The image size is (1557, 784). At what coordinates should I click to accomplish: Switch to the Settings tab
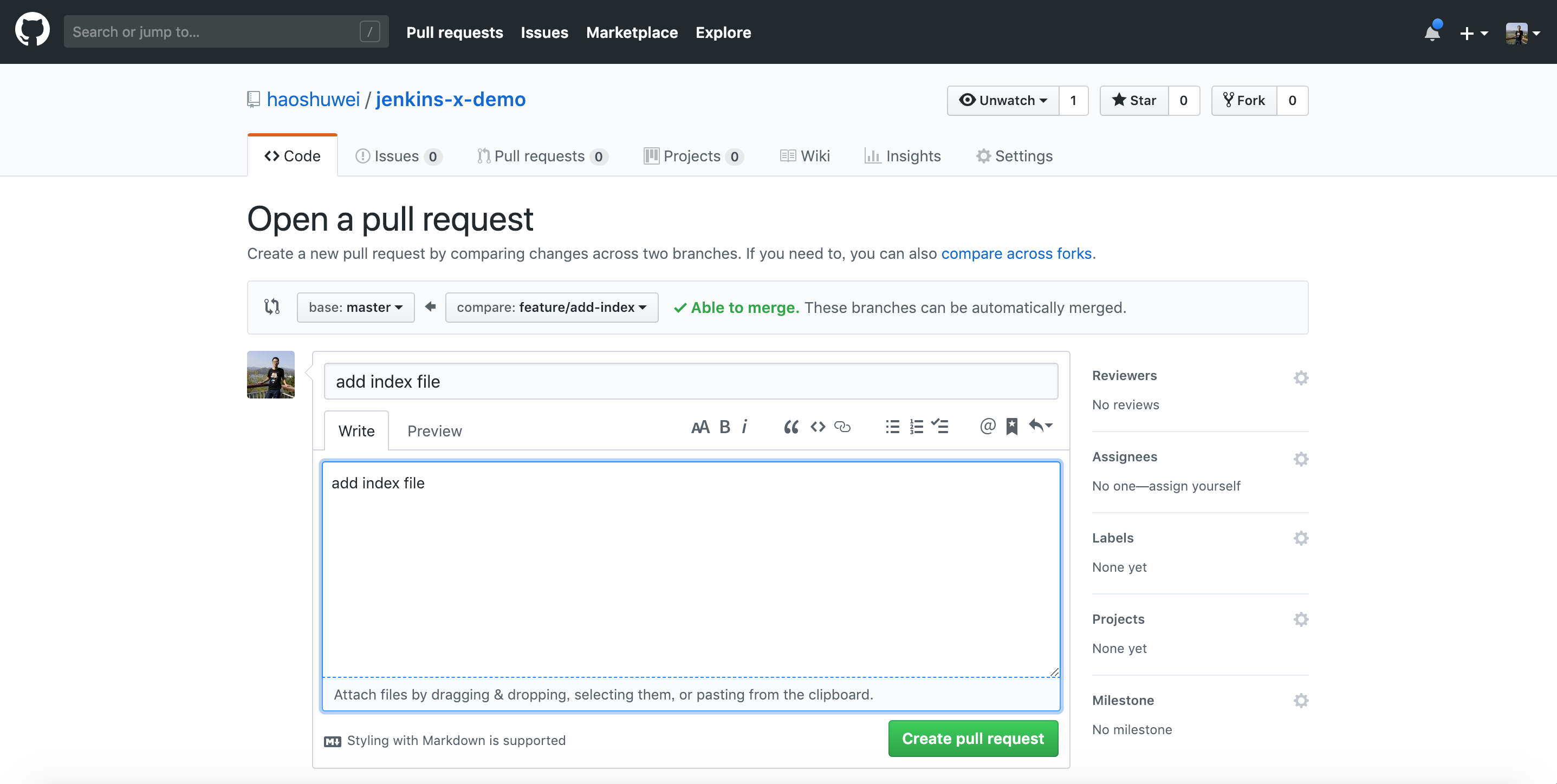[1014, 155]
